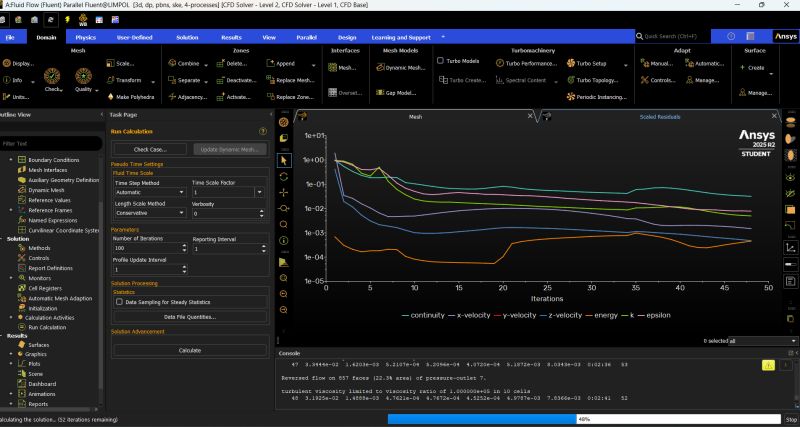Select Initialization in outline tree
The image size is (800, 427).
[x=45, y=308]
